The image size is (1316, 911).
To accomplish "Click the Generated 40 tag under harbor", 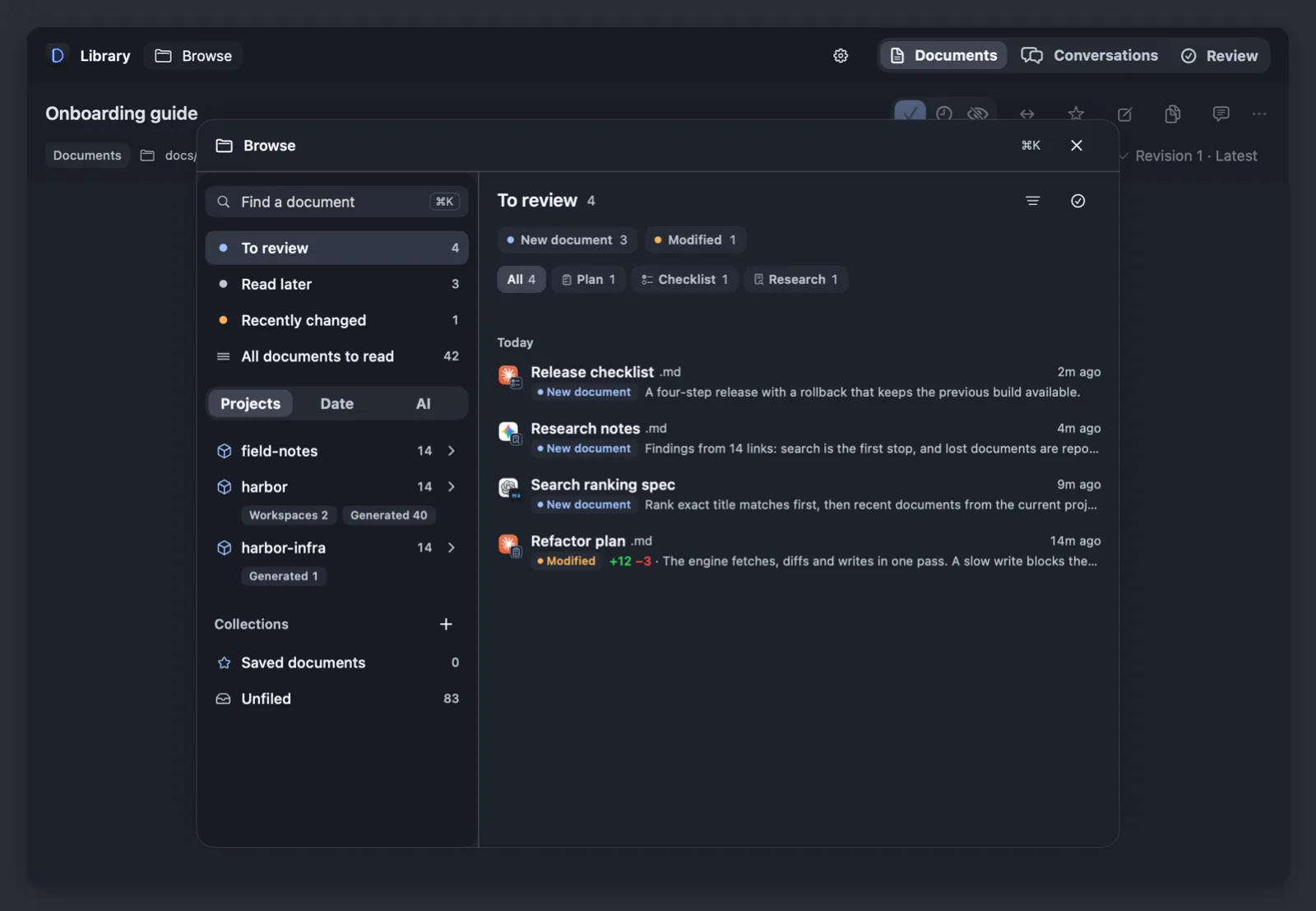I will pos(389,516).
